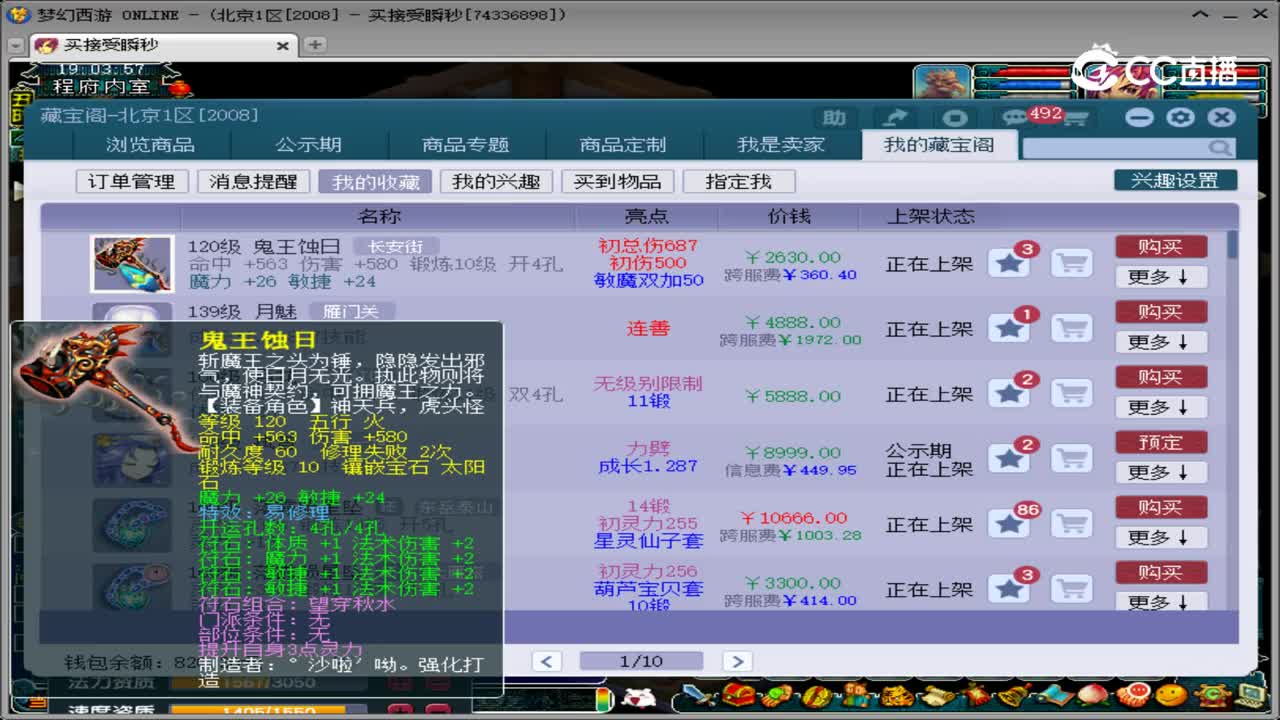Image resolution: width=1280 pixels, height=720 pixels.
Task: Open the header shopping cart icon
Action: [x=1075, y=118]
